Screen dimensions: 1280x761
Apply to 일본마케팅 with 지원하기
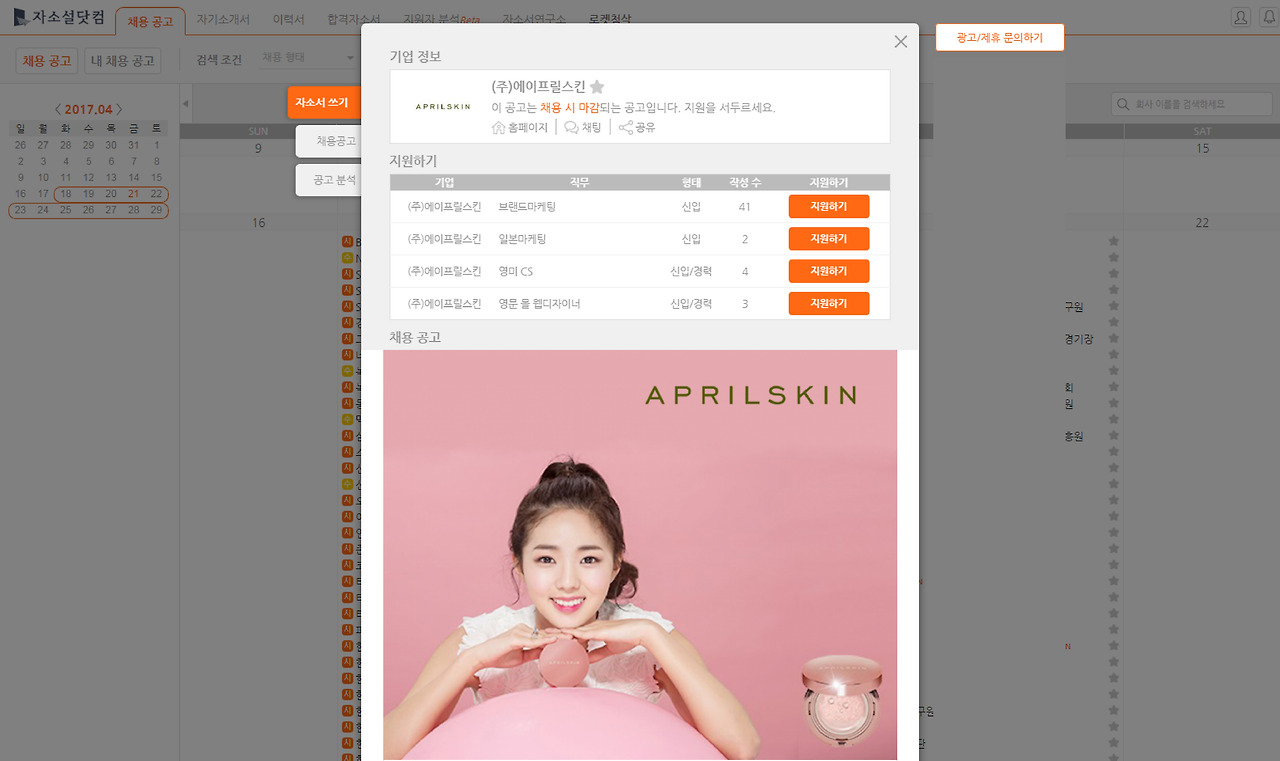pos(829,239)
